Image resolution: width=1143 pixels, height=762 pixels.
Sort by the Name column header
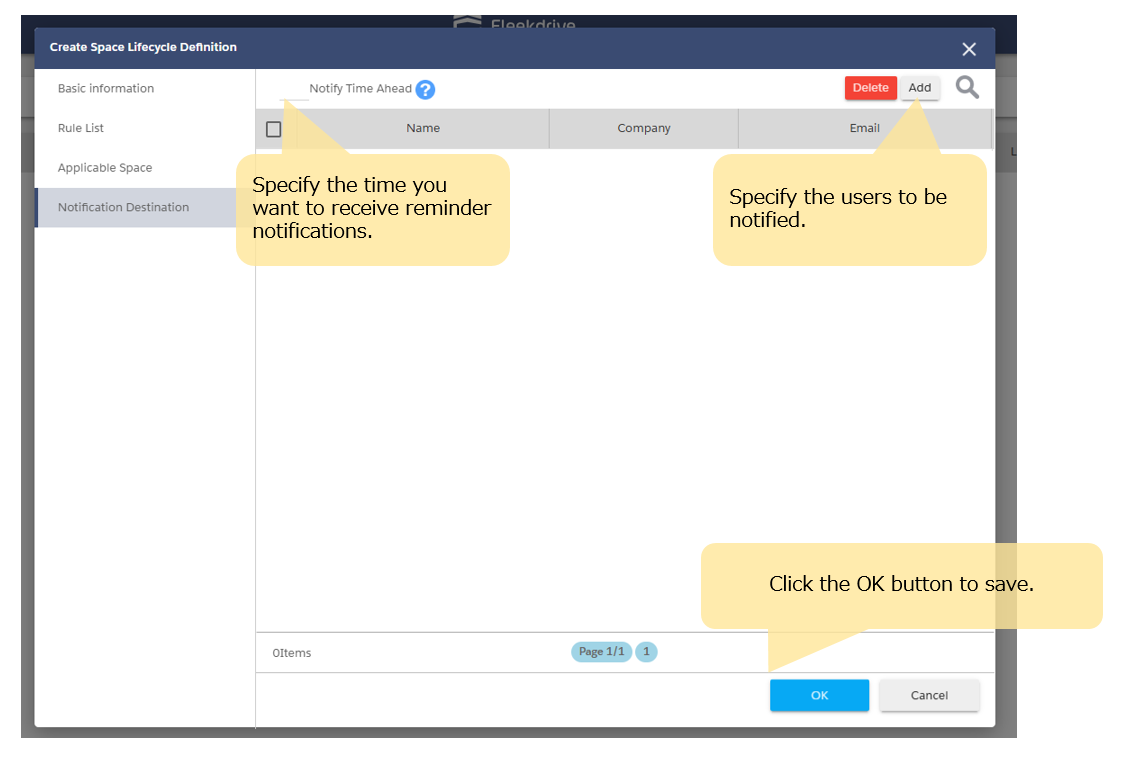[423, 129]
